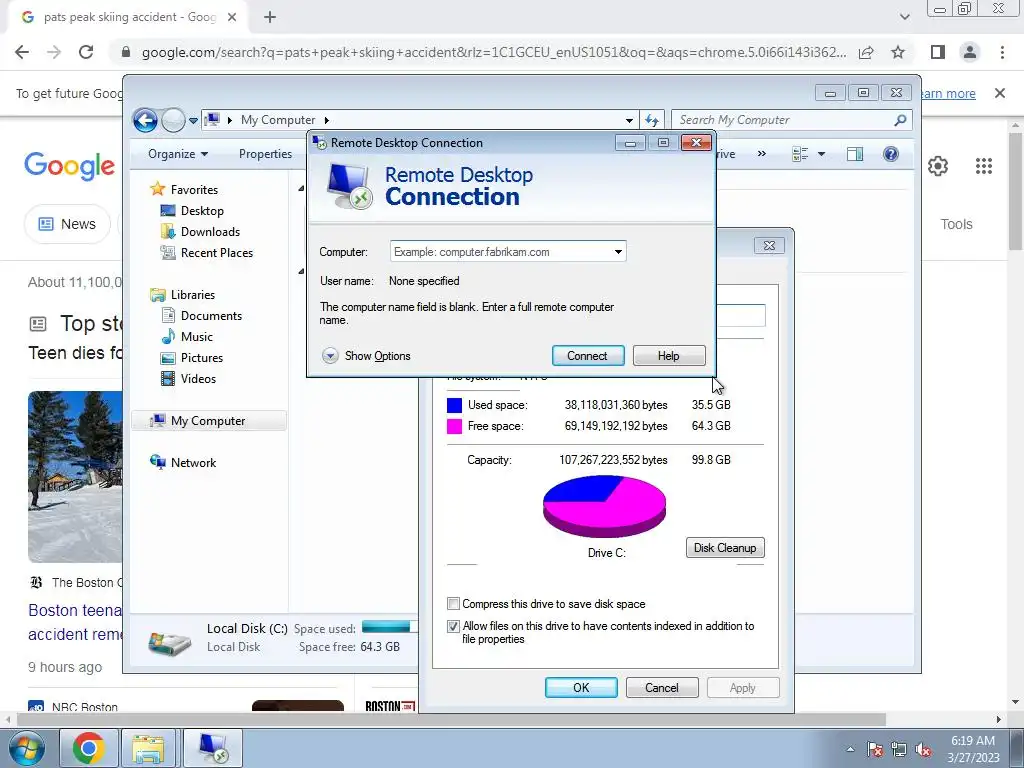The height and width of the screenshot is (768, 1024).
Task: Dismiss the Google notification bar
Action: point(999,93)
